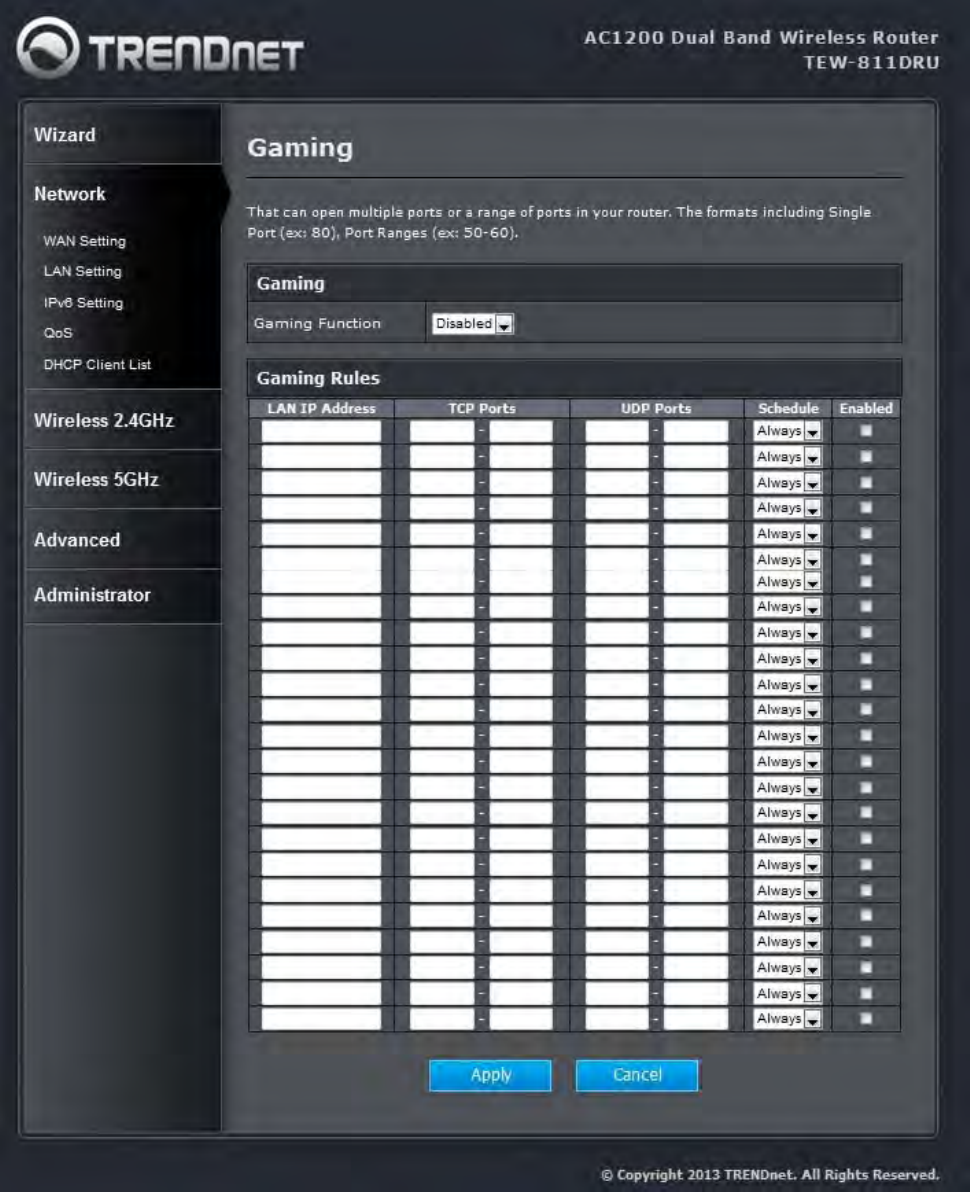This screenshot has height=1192, width=970.
Task: Focus last row LAN IP Address field
Action: (x=321, y=1019)
